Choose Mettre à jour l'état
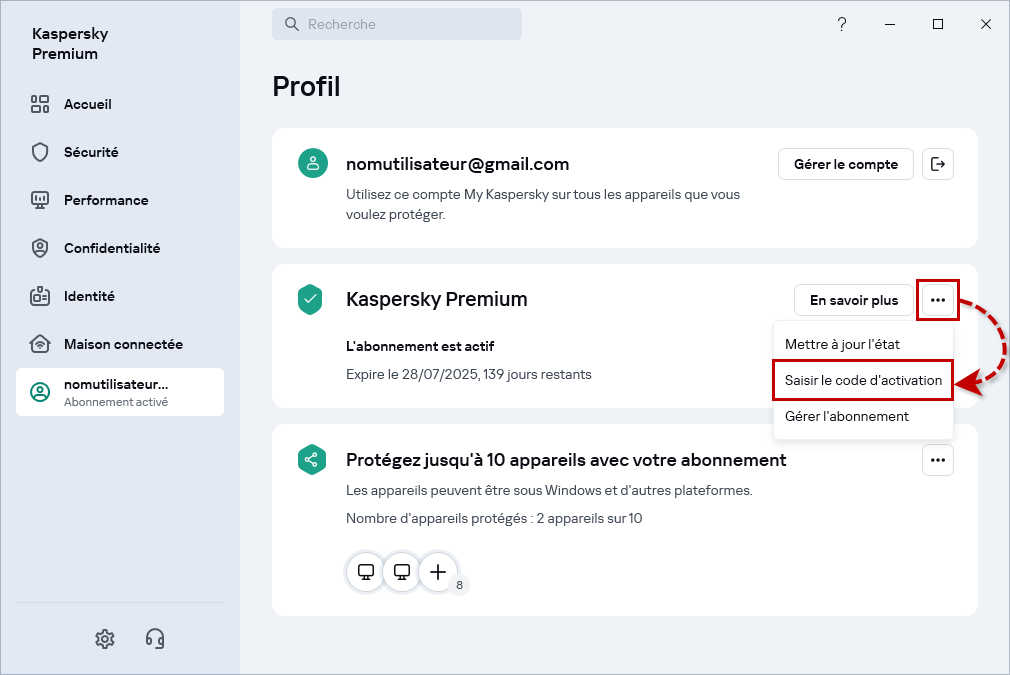1010x675 pixels. (842, 344)
